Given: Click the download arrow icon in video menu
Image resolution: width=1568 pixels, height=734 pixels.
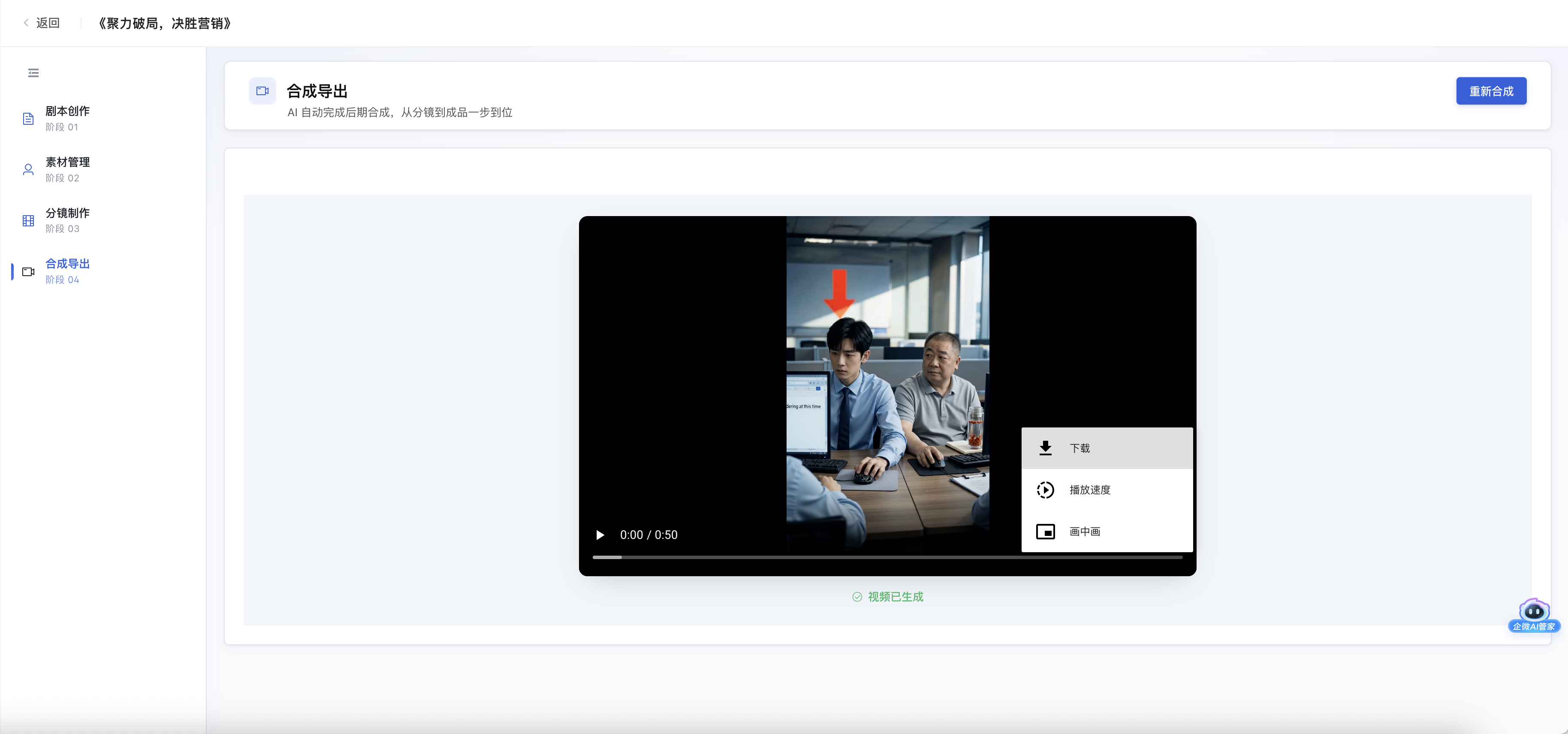Looking at the screenshot, I should click(x=1045, y=448).
